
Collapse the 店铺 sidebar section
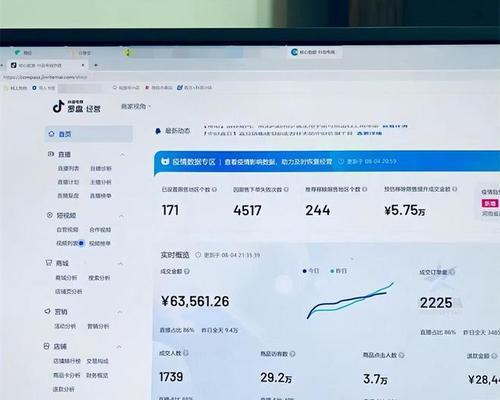pos(119,347)
